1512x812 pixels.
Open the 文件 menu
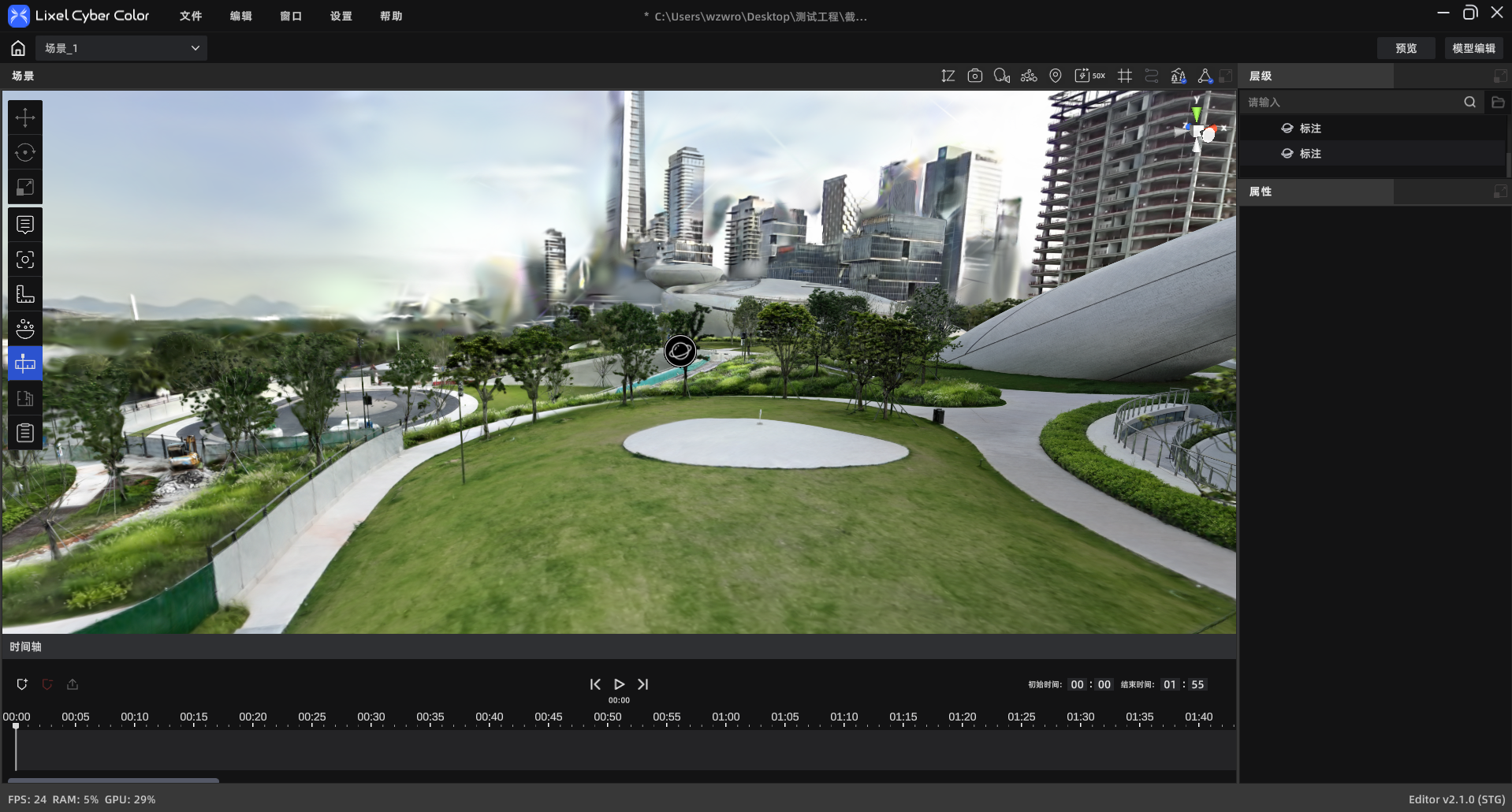(x=191, y=16)
